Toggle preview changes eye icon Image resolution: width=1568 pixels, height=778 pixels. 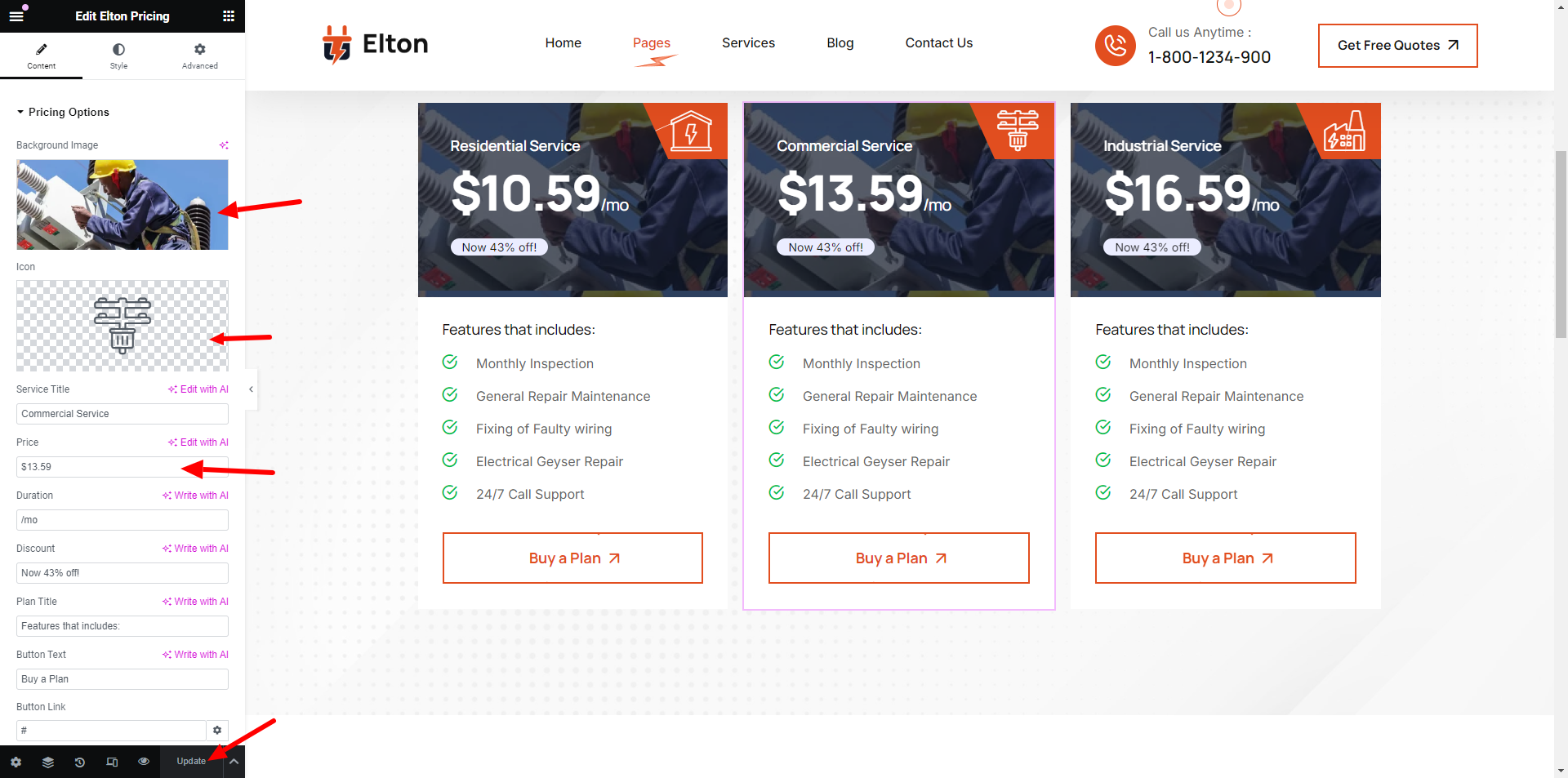coord(144,762)
